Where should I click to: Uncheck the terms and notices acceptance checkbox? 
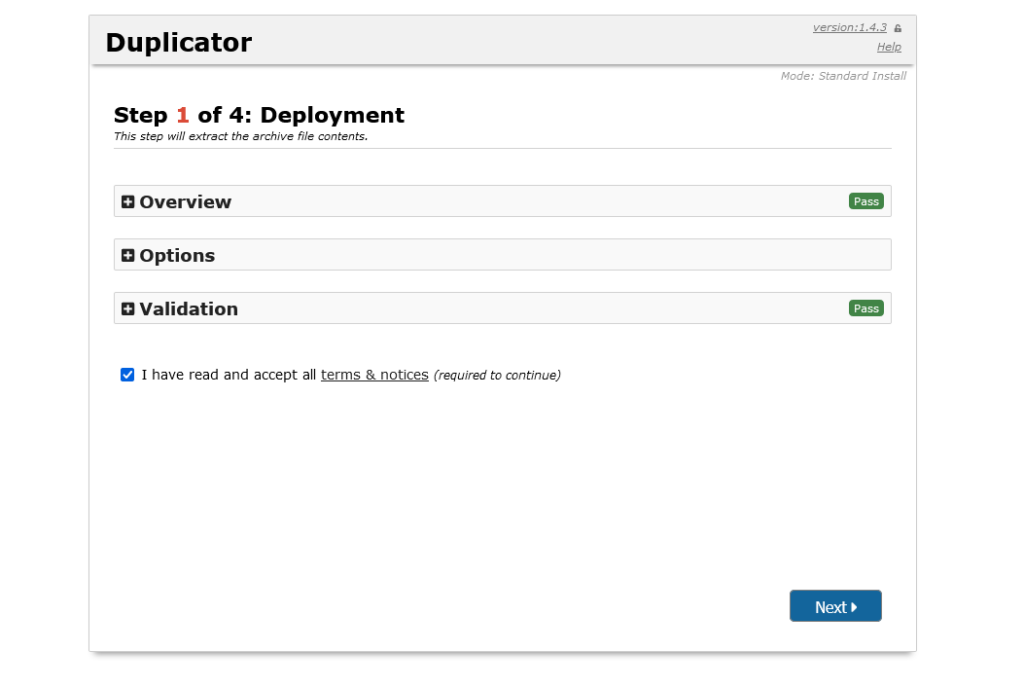(x=127, y=374)
